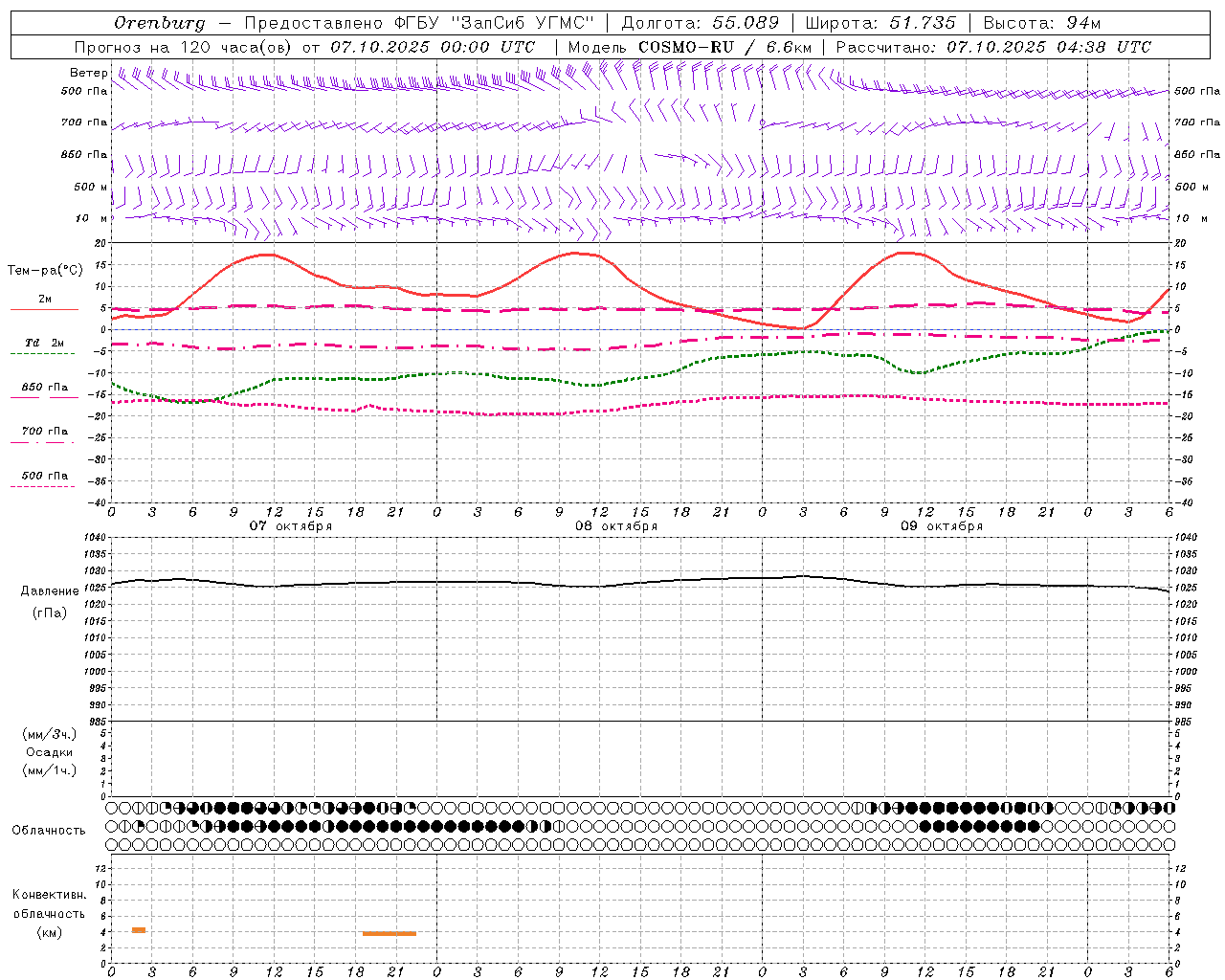
Task: Click the short orange convective cloud bar
Action: pyautogui.click(x=139, y=930)
